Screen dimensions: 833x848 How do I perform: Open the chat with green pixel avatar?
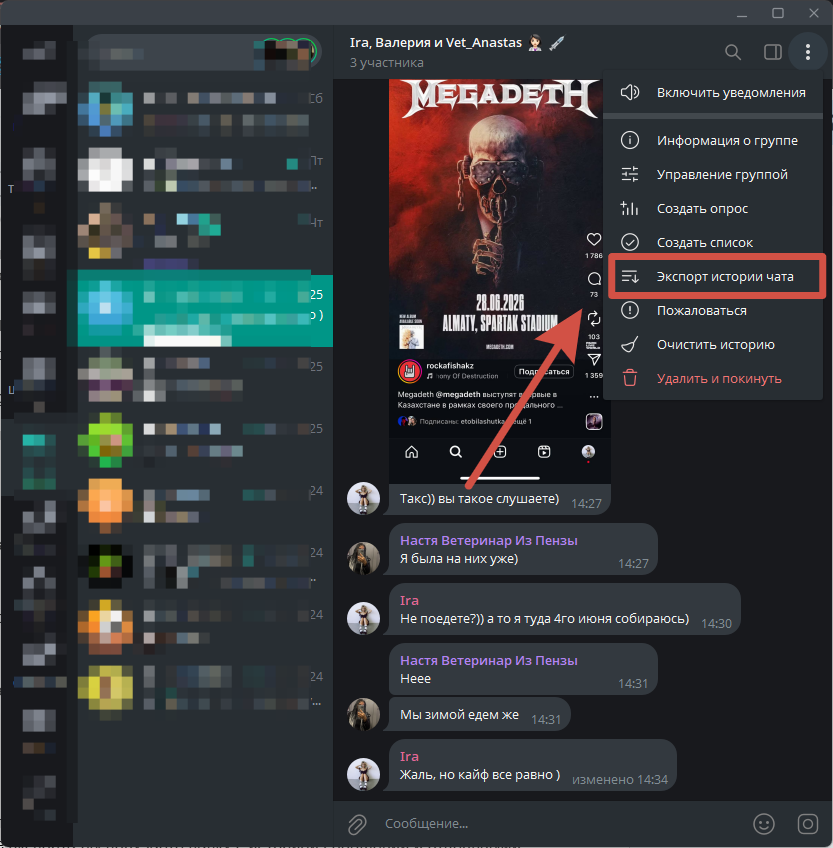105,440
